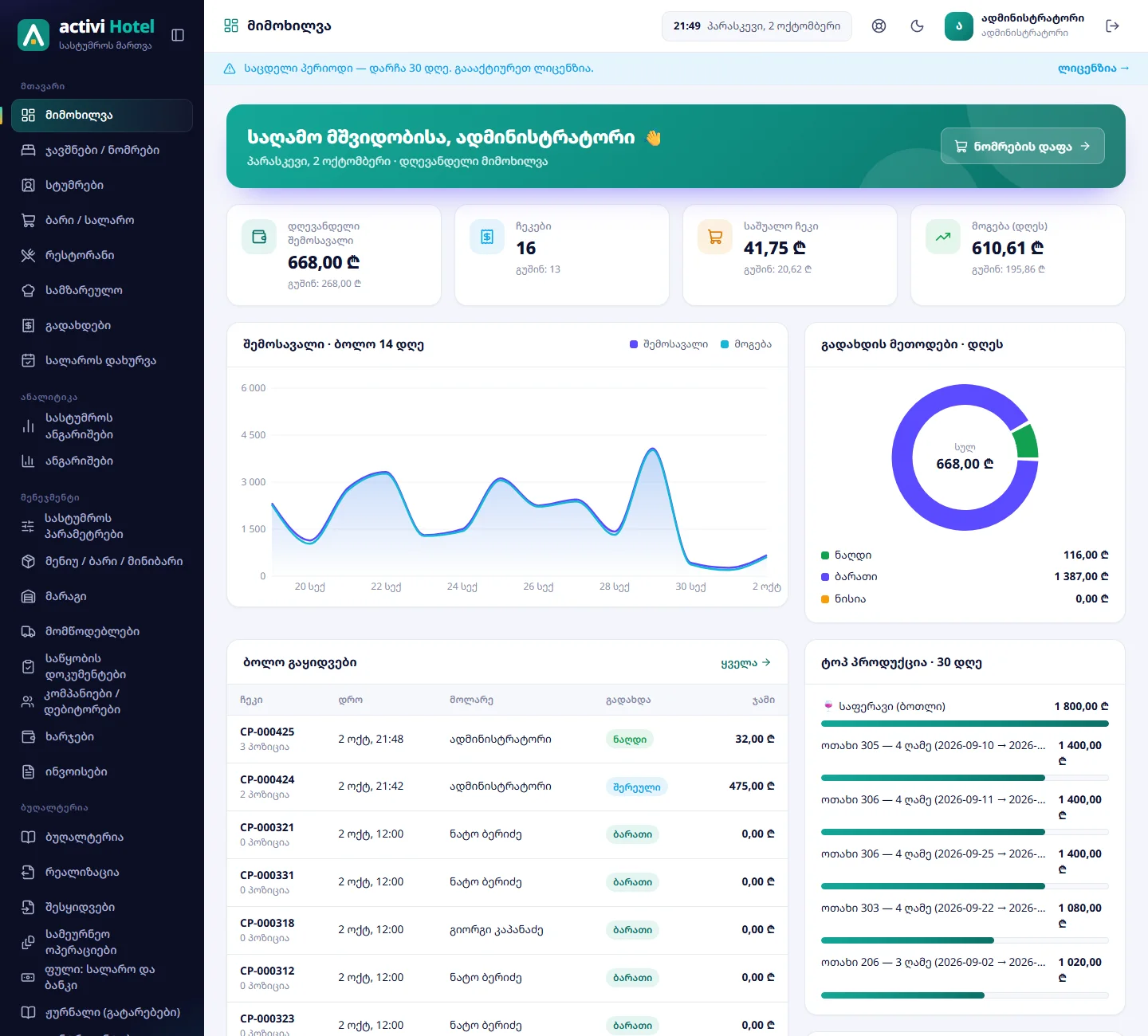The width and height of the screenshot is (1148, 1036).
Task: Open the suppliers truck icon item
Action: pos(102,631)
